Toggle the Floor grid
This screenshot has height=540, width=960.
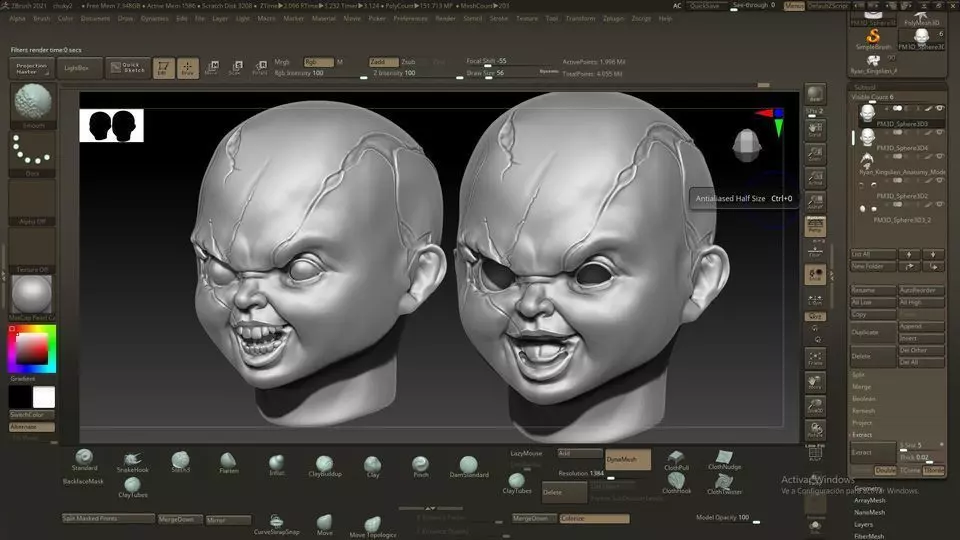(815, 250)
